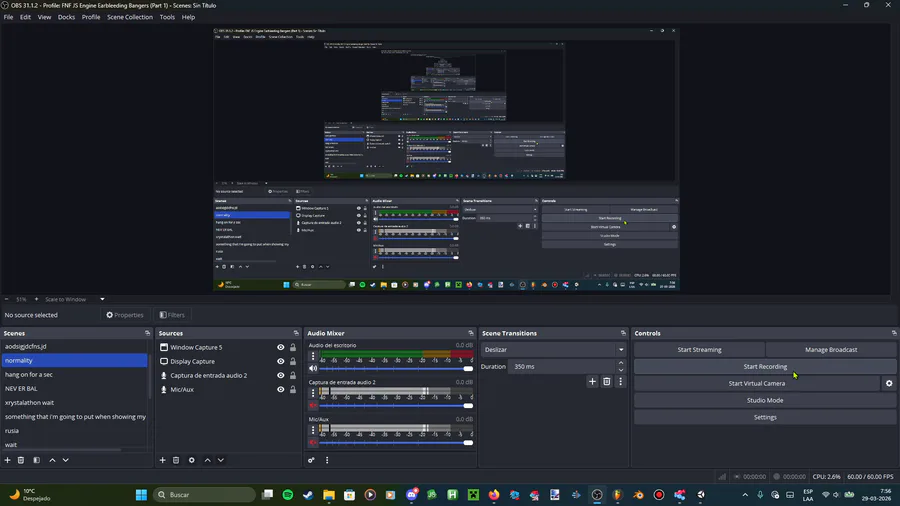Image resolution: width=900 pixels, height=506 pixels.
Task: Click Manage Broadcast button
Action: coord(831,349)
